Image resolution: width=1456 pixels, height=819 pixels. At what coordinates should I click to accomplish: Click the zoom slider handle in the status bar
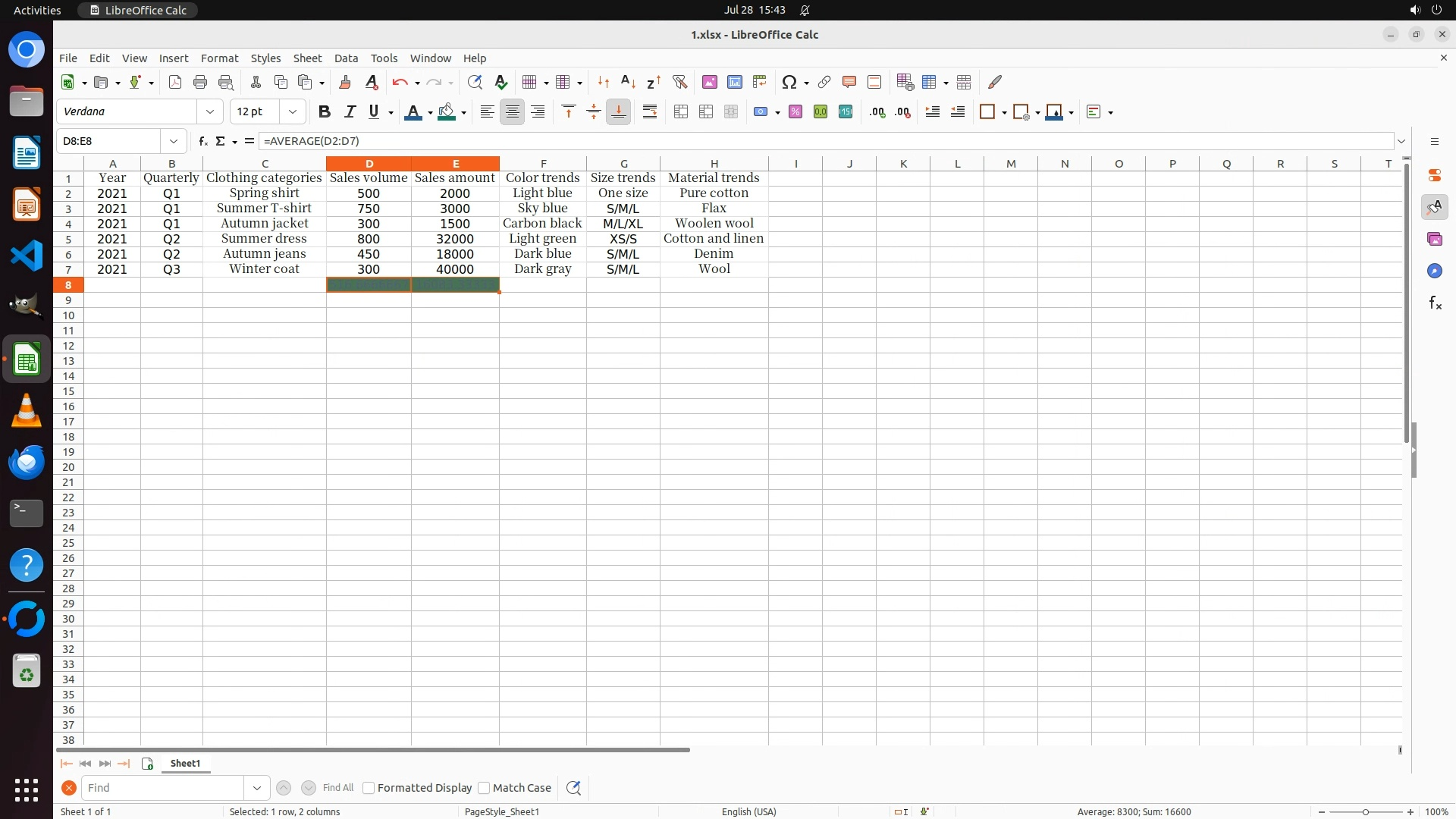[x=1365, y=812]
